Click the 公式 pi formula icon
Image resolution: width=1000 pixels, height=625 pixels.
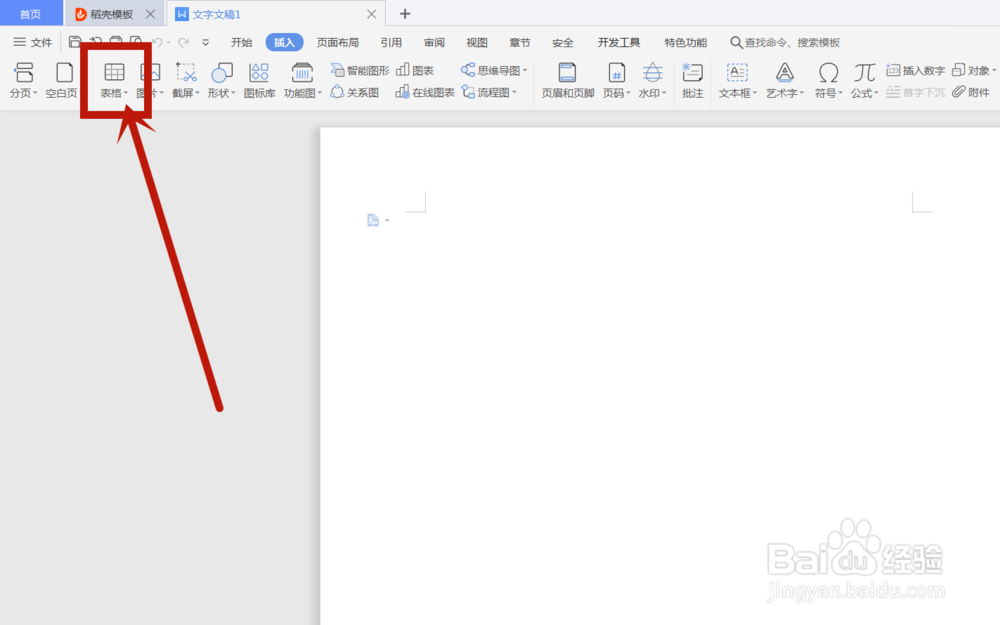click(865, 72)
